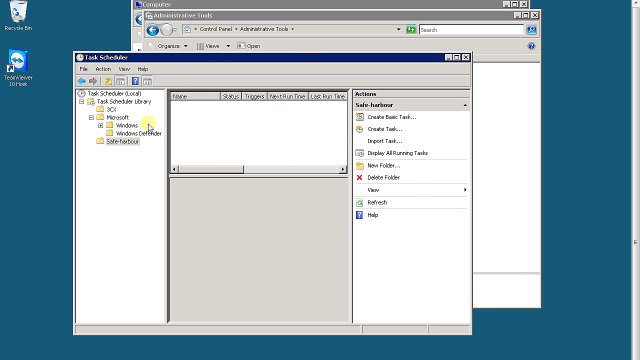This screenshot has height=360, width=640.
Task: Click the search button in Administrative Tools
Action: (x=531, y=29)
